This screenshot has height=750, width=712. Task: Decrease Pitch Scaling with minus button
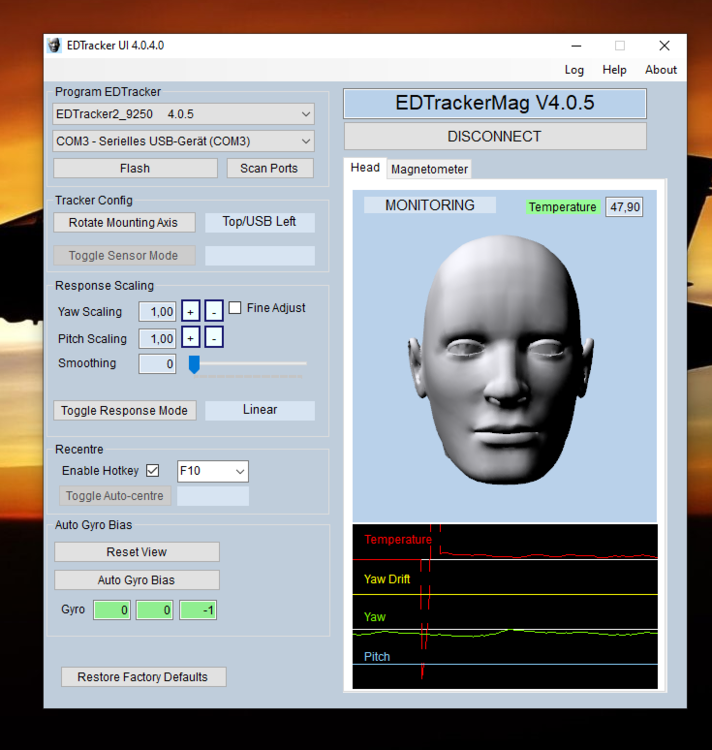click(213, 338)
